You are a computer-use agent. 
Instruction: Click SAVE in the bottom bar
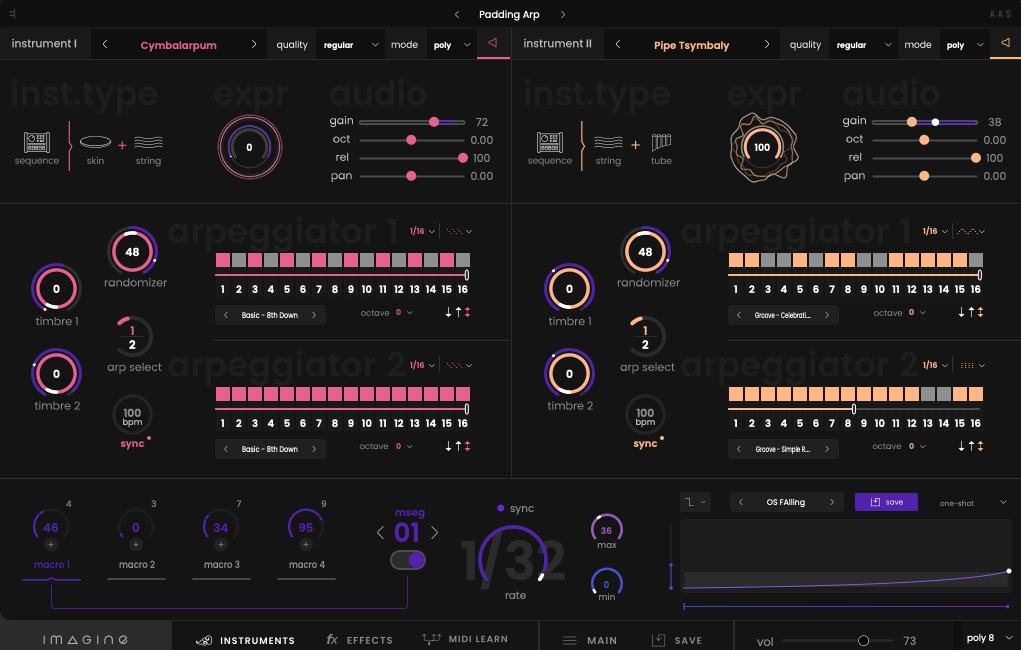pos(676,639)
